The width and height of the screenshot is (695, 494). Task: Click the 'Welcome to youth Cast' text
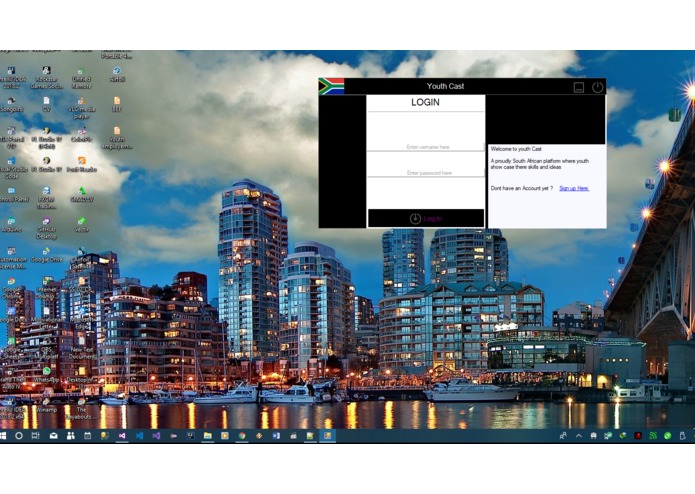click(x=516, y=149)
